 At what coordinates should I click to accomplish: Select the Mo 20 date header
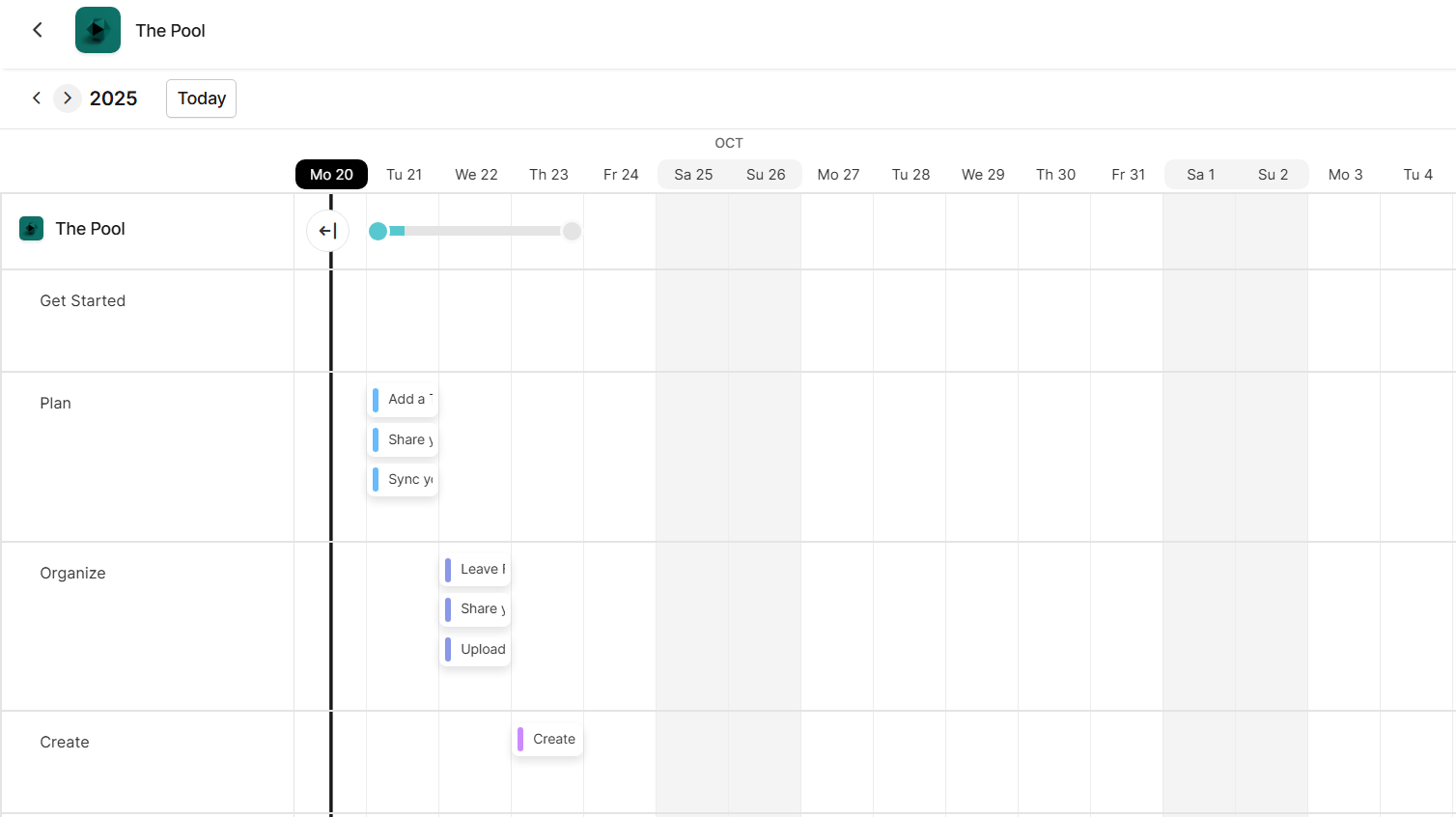(x=331, y=175)
